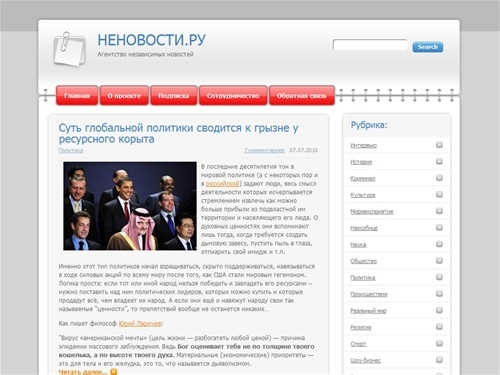The height and width of the screenshot is (375, 500).
Task: Open the Происшествия category link
Action: pos(369,294)
